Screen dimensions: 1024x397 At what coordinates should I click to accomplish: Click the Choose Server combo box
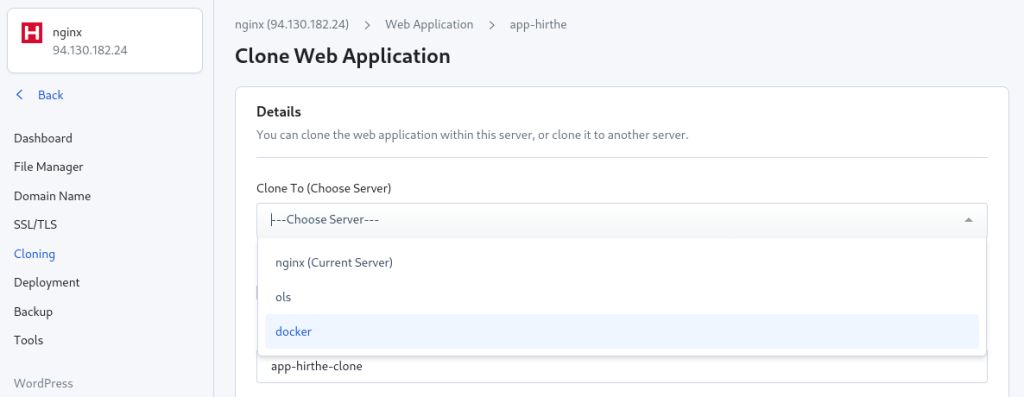pyautogui.click(x=622, y=220)
